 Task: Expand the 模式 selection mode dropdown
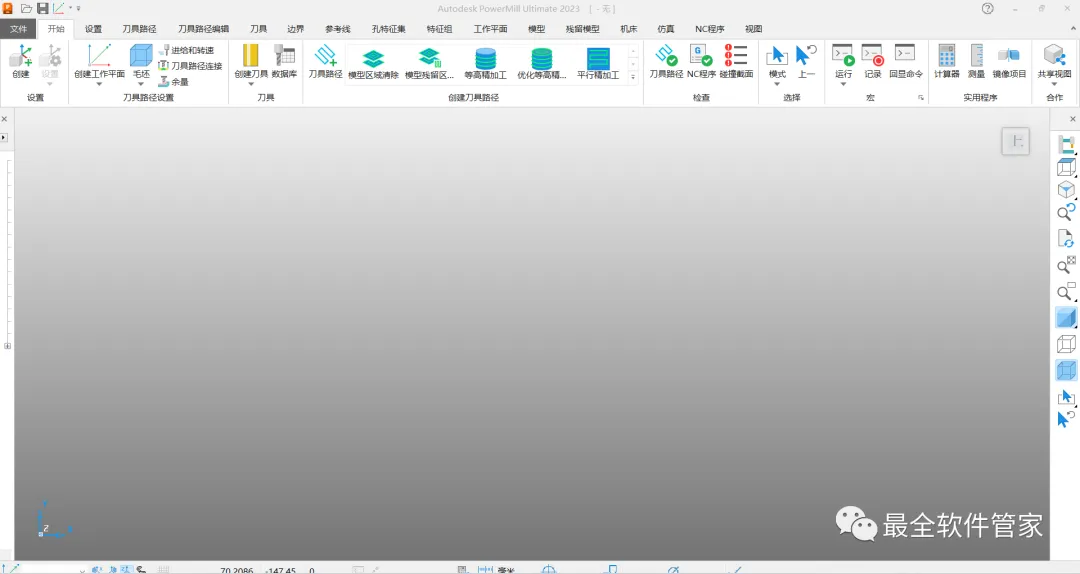[x=777, y=84]
